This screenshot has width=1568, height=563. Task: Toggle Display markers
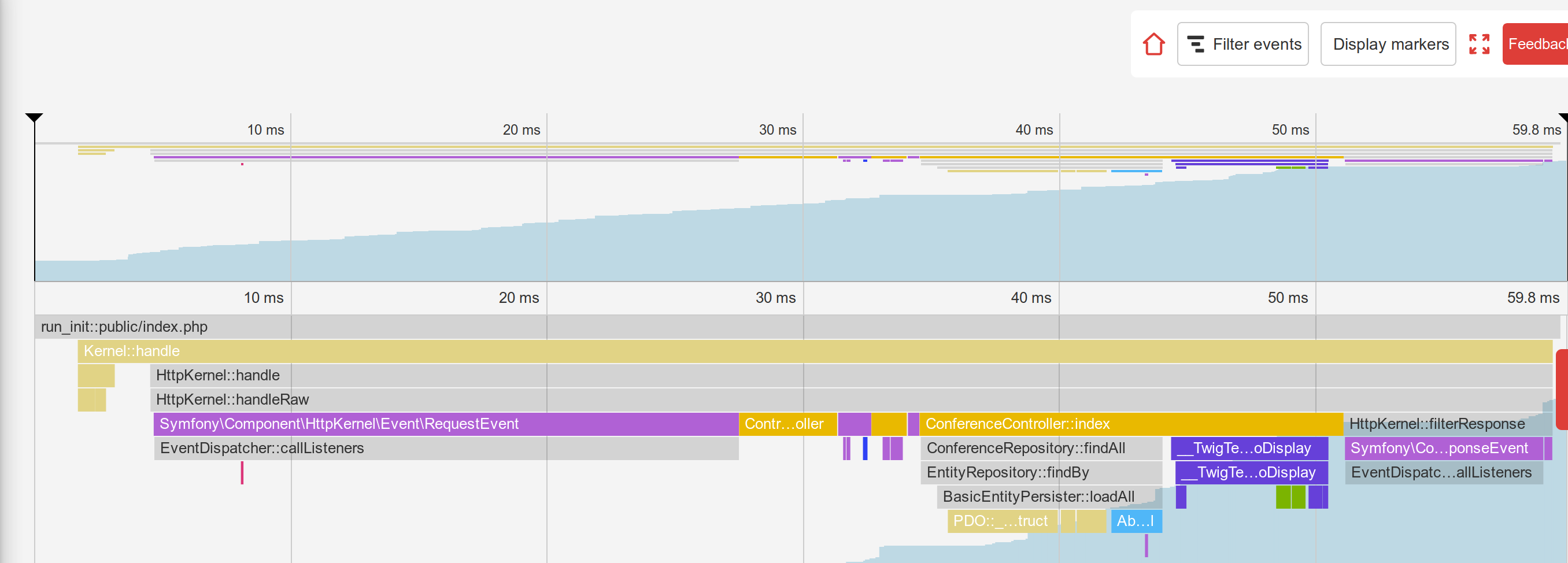[x=1388, y=43]
